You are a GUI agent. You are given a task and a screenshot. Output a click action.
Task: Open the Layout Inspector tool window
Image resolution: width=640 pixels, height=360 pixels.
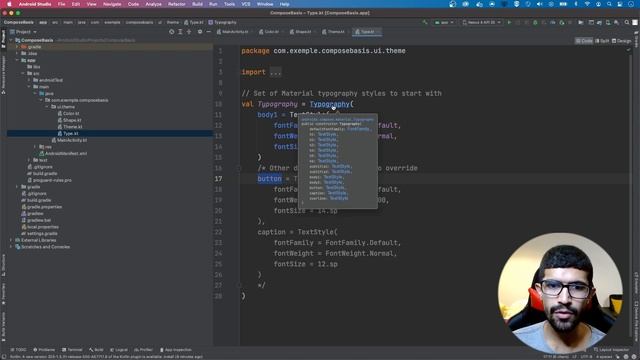(611, 350)
